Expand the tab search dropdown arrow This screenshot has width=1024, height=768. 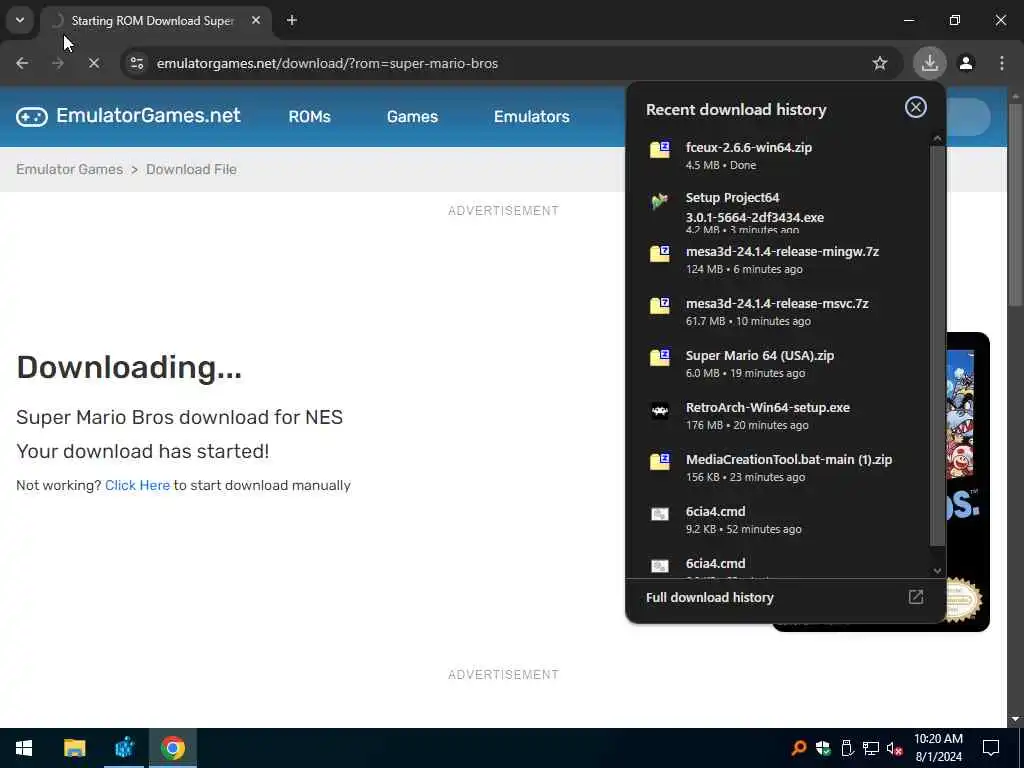(x=20, y=20)
